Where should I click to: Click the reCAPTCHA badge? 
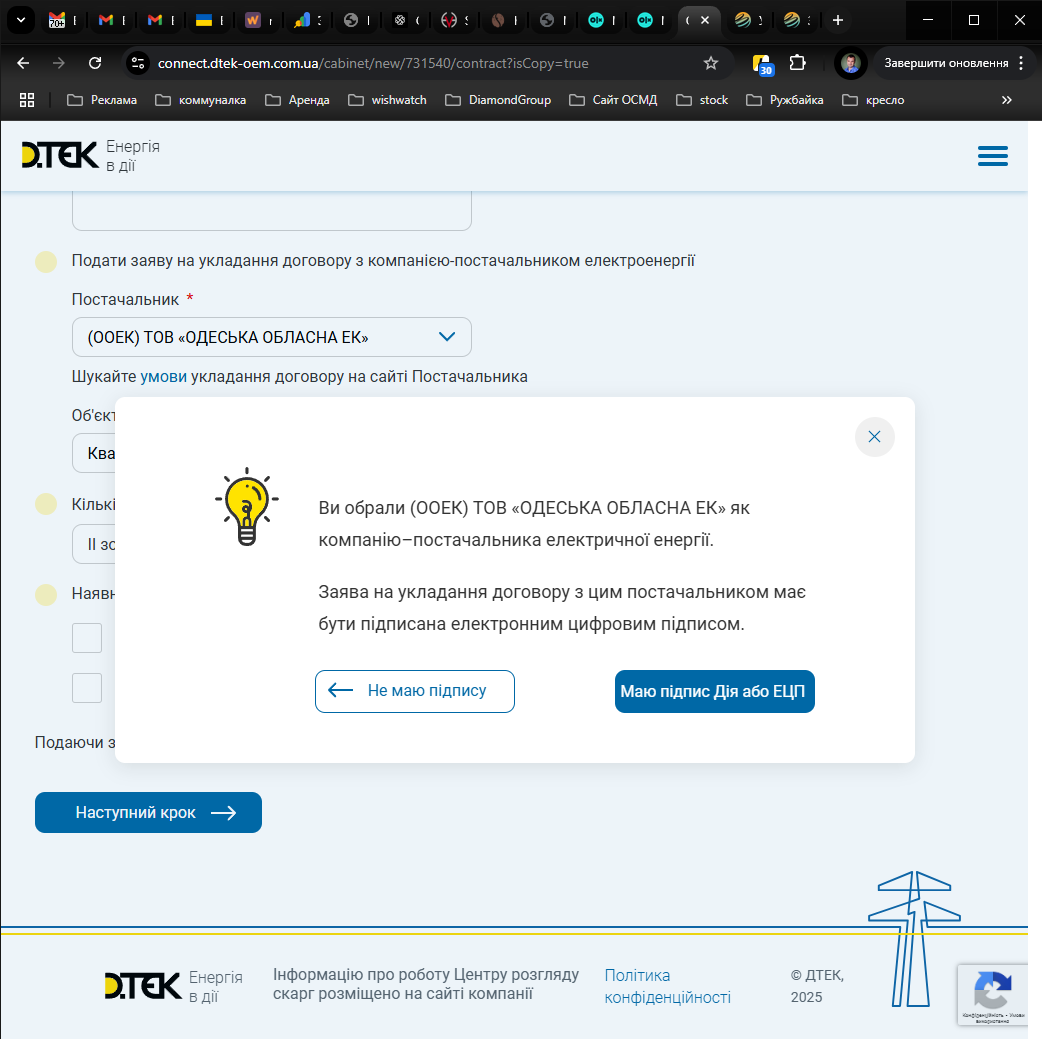(992, 995)
